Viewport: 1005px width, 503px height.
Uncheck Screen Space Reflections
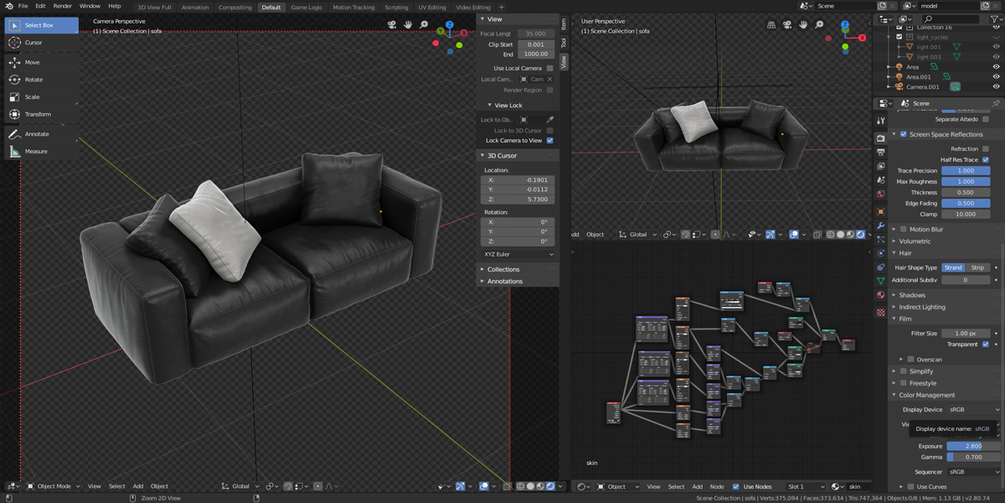[x=903, y=135]
